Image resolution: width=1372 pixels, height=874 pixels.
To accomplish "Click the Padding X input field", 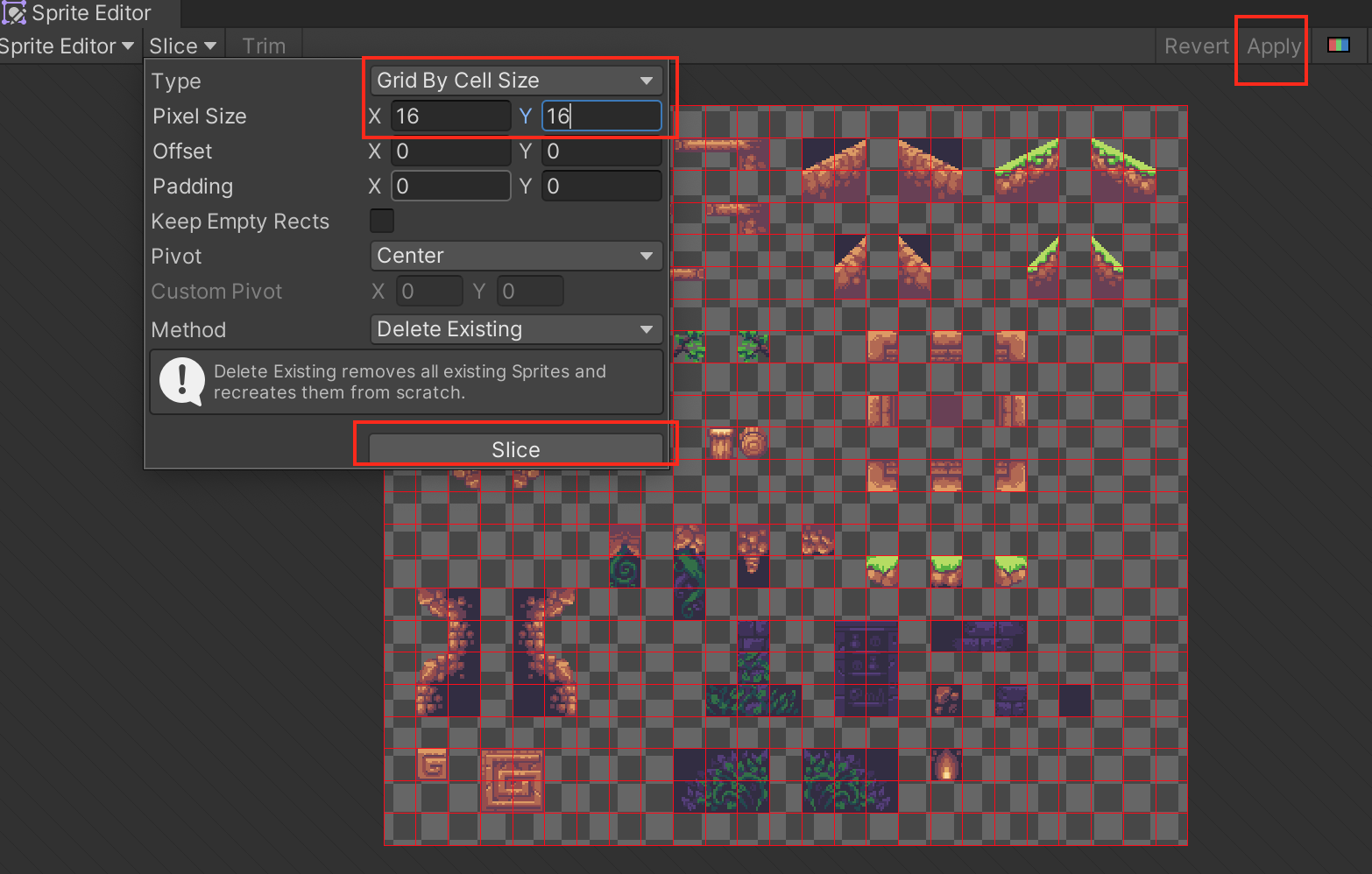I will pos(451,186).
